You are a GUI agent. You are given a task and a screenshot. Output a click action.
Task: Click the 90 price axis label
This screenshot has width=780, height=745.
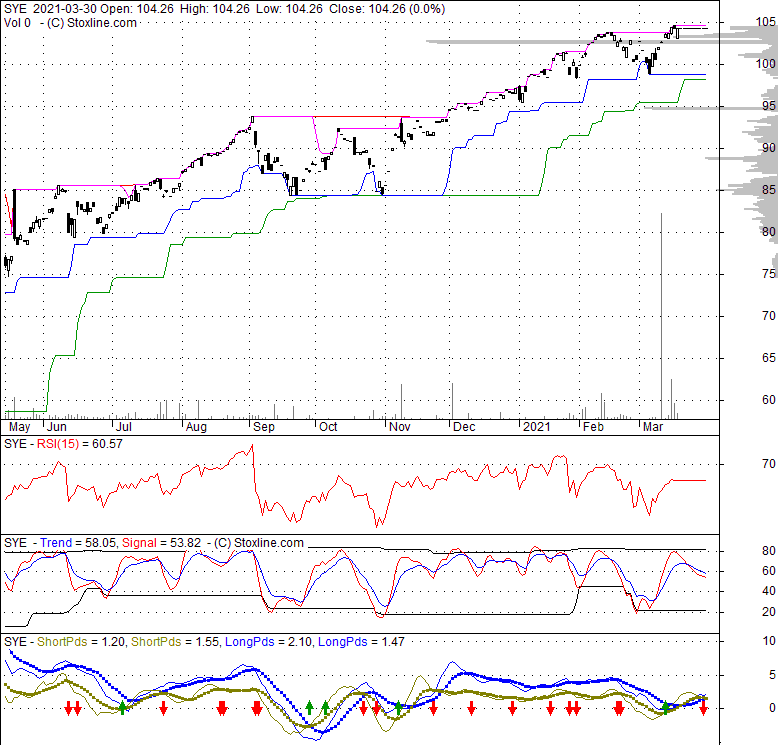tap(769, 148)
